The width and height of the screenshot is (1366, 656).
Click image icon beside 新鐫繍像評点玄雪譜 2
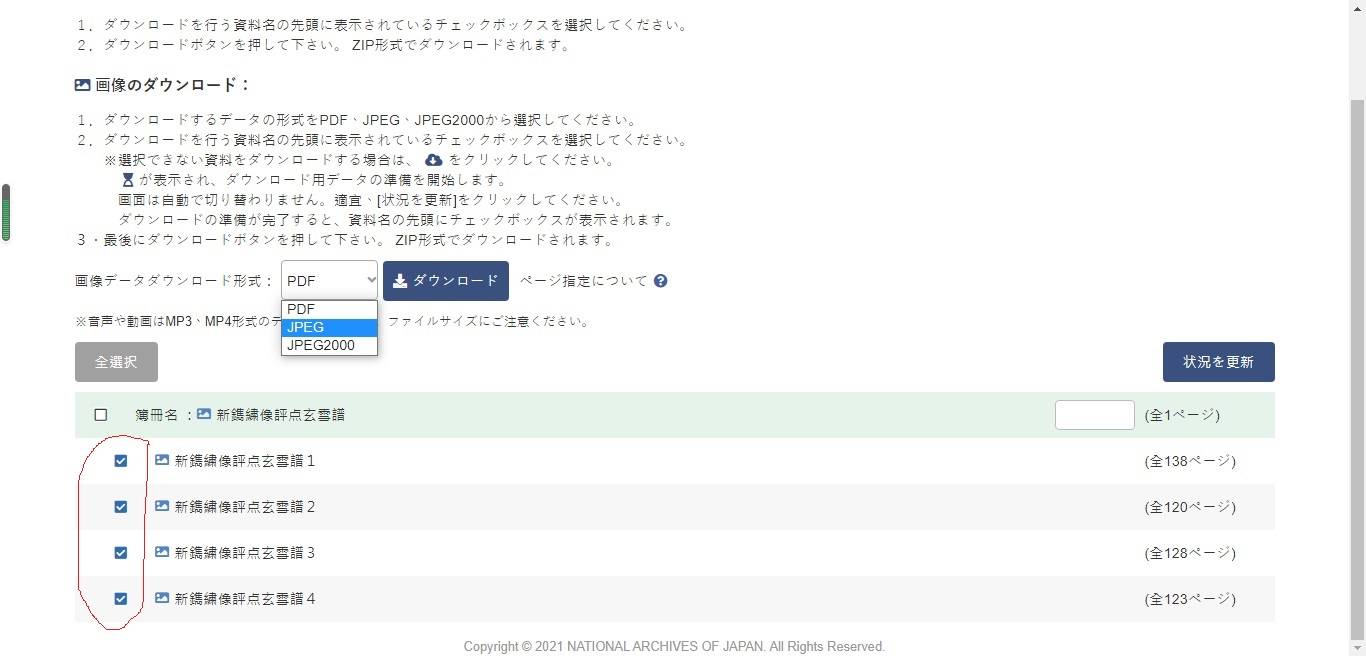coord(162,507)
